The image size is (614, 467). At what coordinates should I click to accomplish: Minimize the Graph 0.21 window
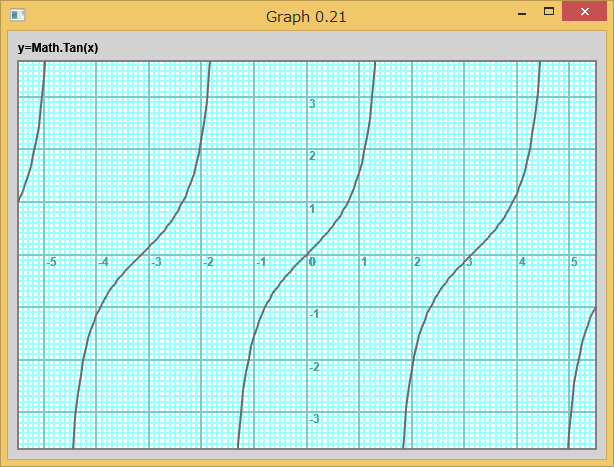[x=522, y=13]
